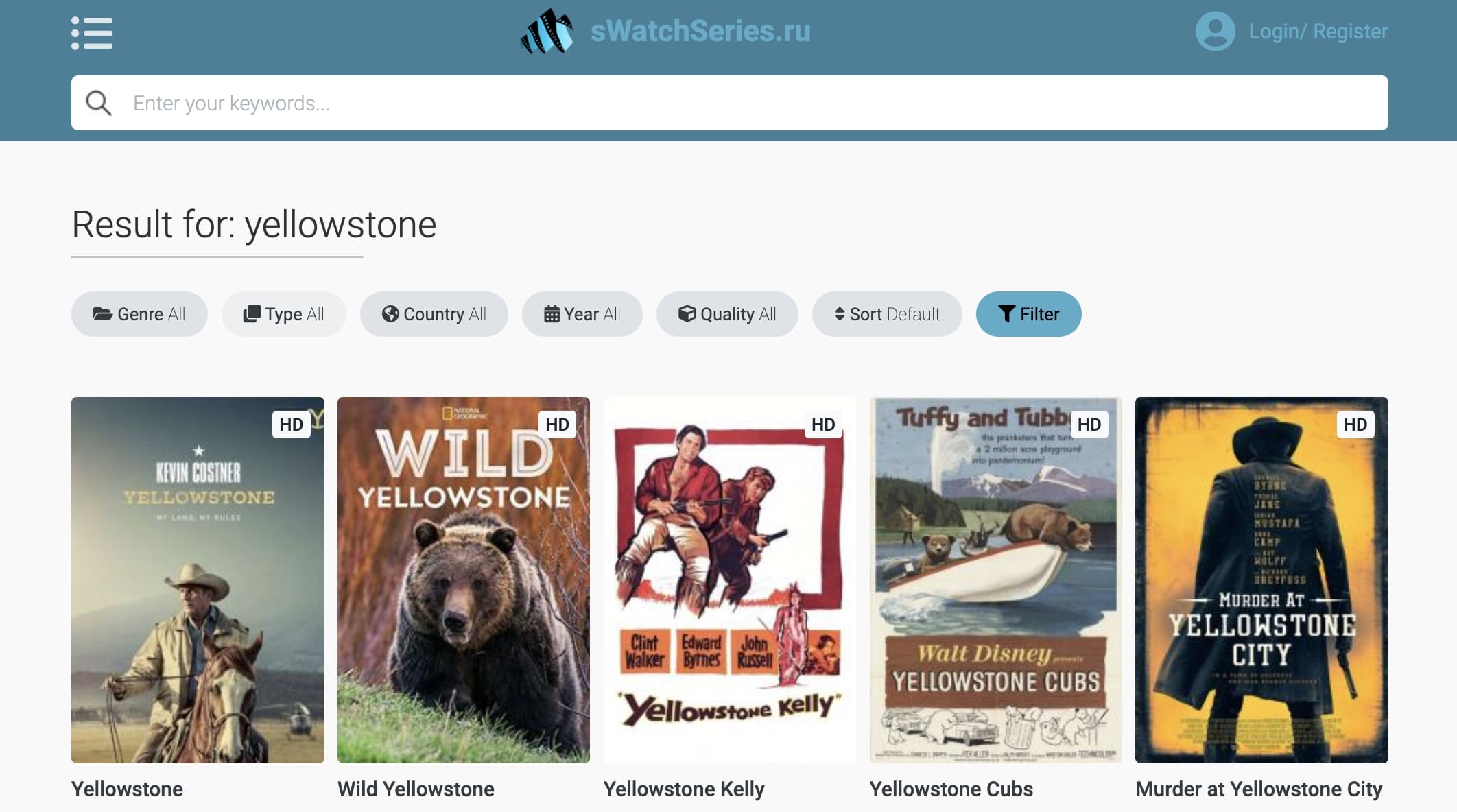The height and width of the screenshot is (812, 1457).
Task: Open the Type All dropdown
Action: pos(283,314)
